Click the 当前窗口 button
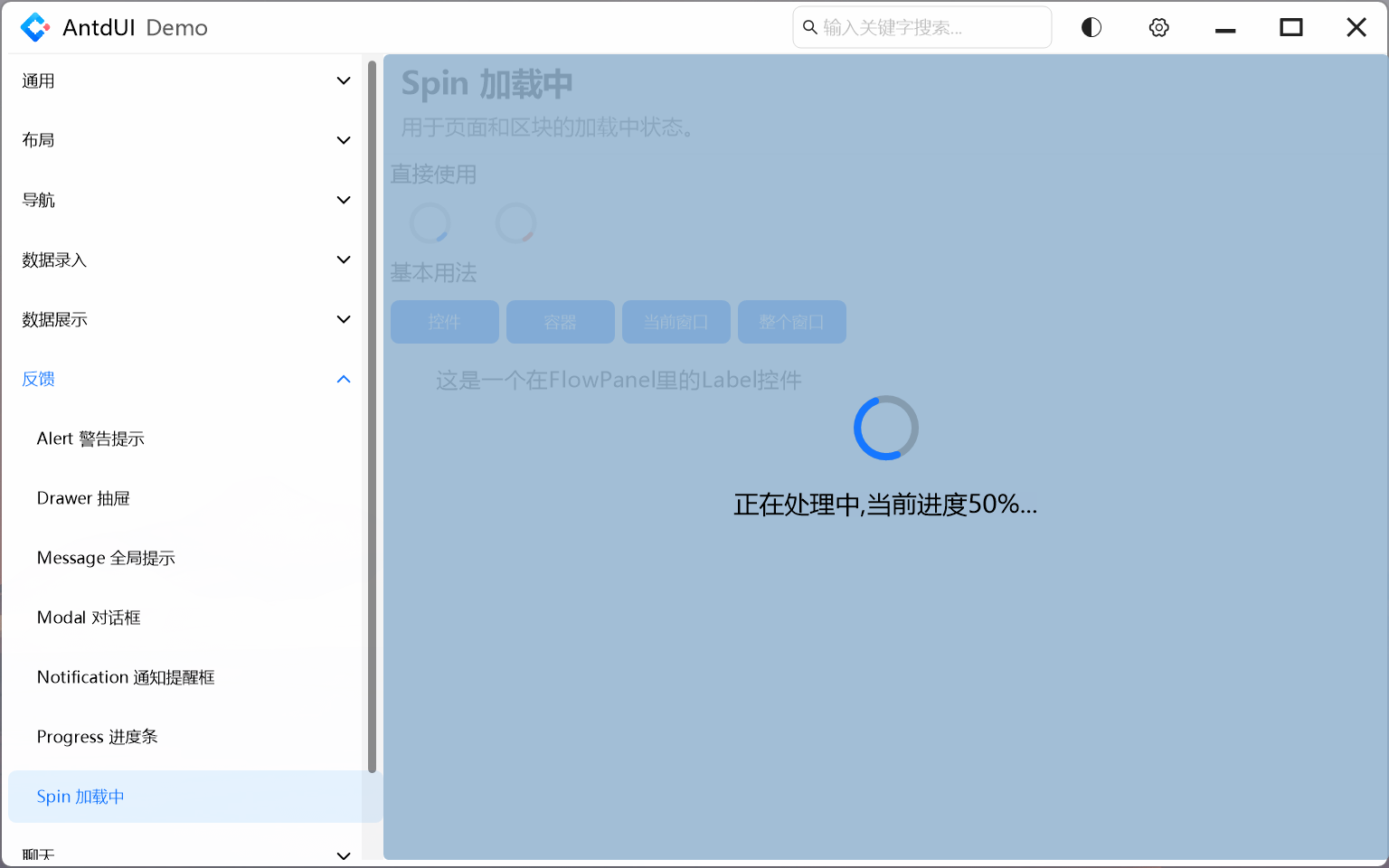The height and width of the screenshot is (868, 1389). 676,322
